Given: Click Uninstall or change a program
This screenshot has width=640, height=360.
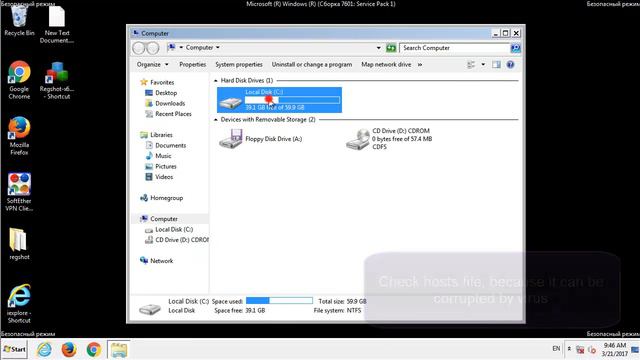Looking at the screenshot, I should tap(312, 64).
